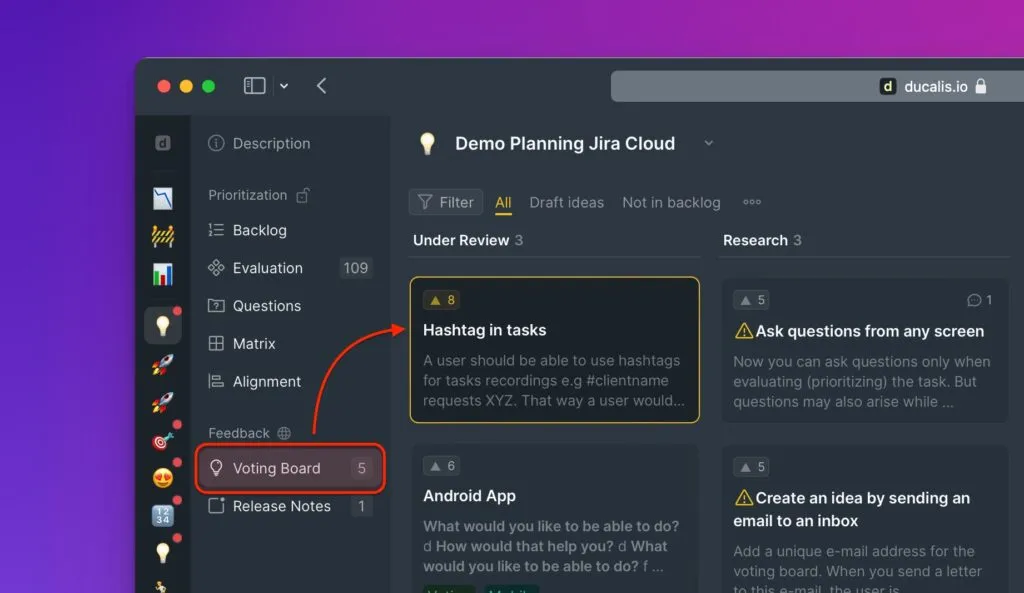Switch to the Draft ideas tab
The image size is (1024, 593).
[566, 202]
